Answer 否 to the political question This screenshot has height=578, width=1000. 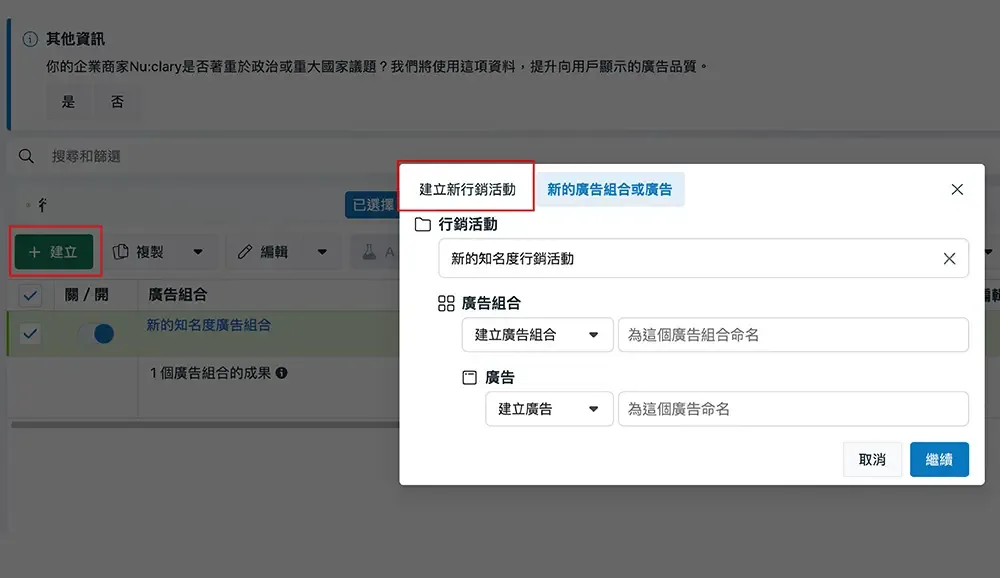(x=117, y=102)
